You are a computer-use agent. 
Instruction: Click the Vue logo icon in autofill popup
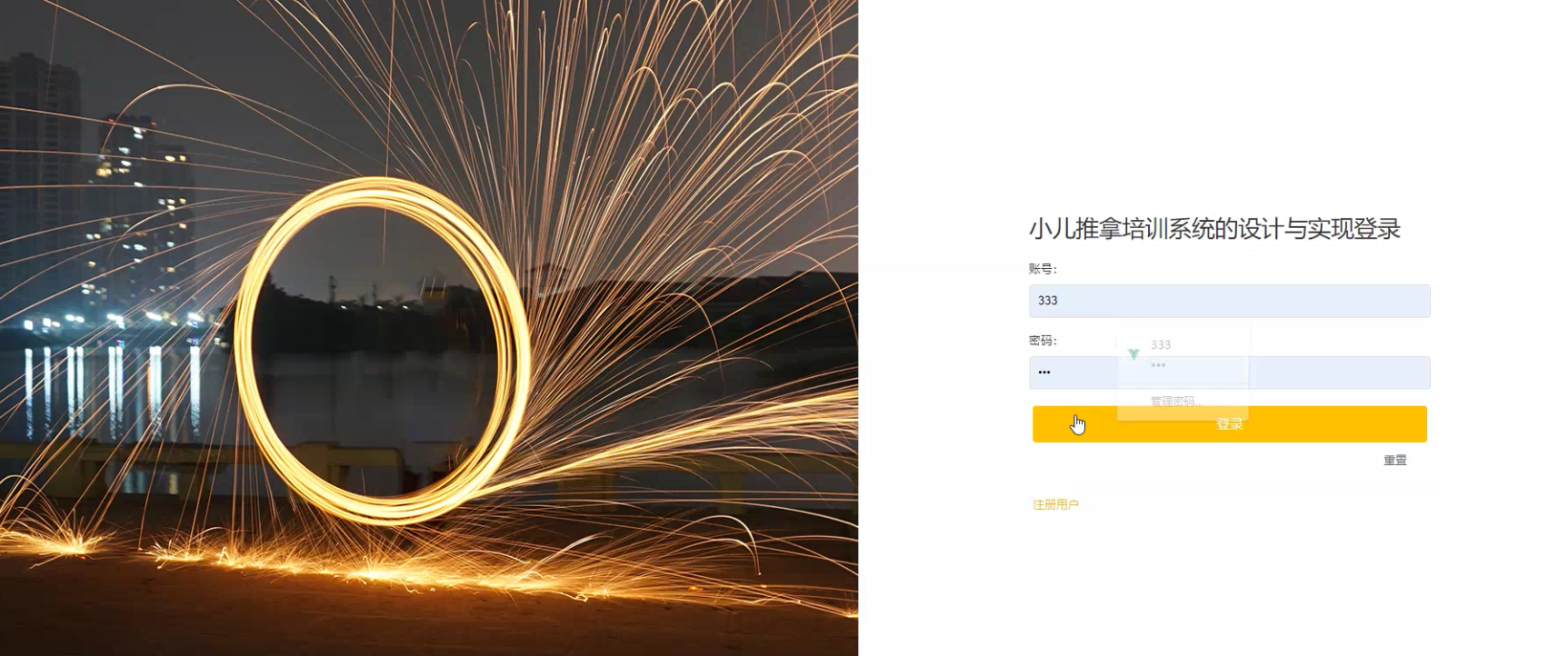tap(1134, 353)
